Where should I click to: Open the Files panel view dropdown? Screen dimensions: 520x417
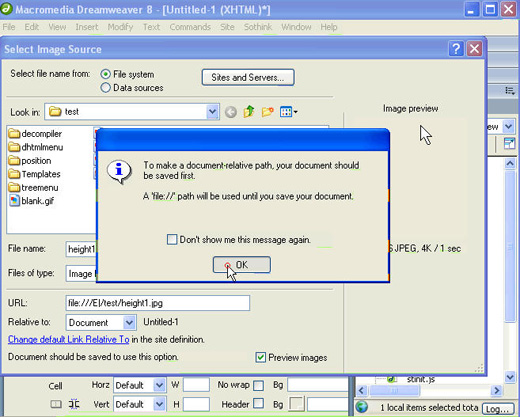coord(508,126)
